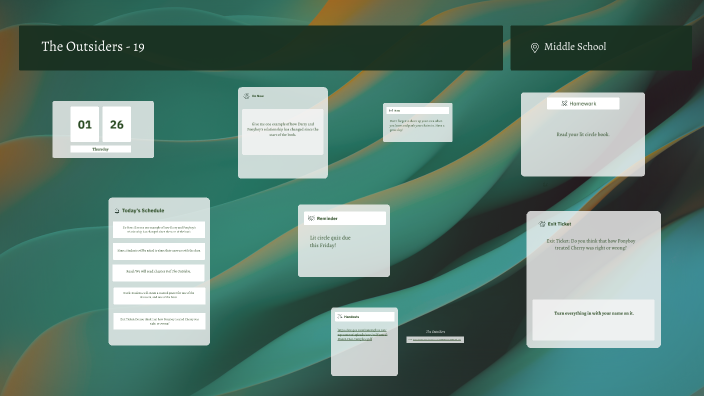This screenshot has width=704, height=396.
Task: Click the Homework header icon
Action: tap(564, 104)
